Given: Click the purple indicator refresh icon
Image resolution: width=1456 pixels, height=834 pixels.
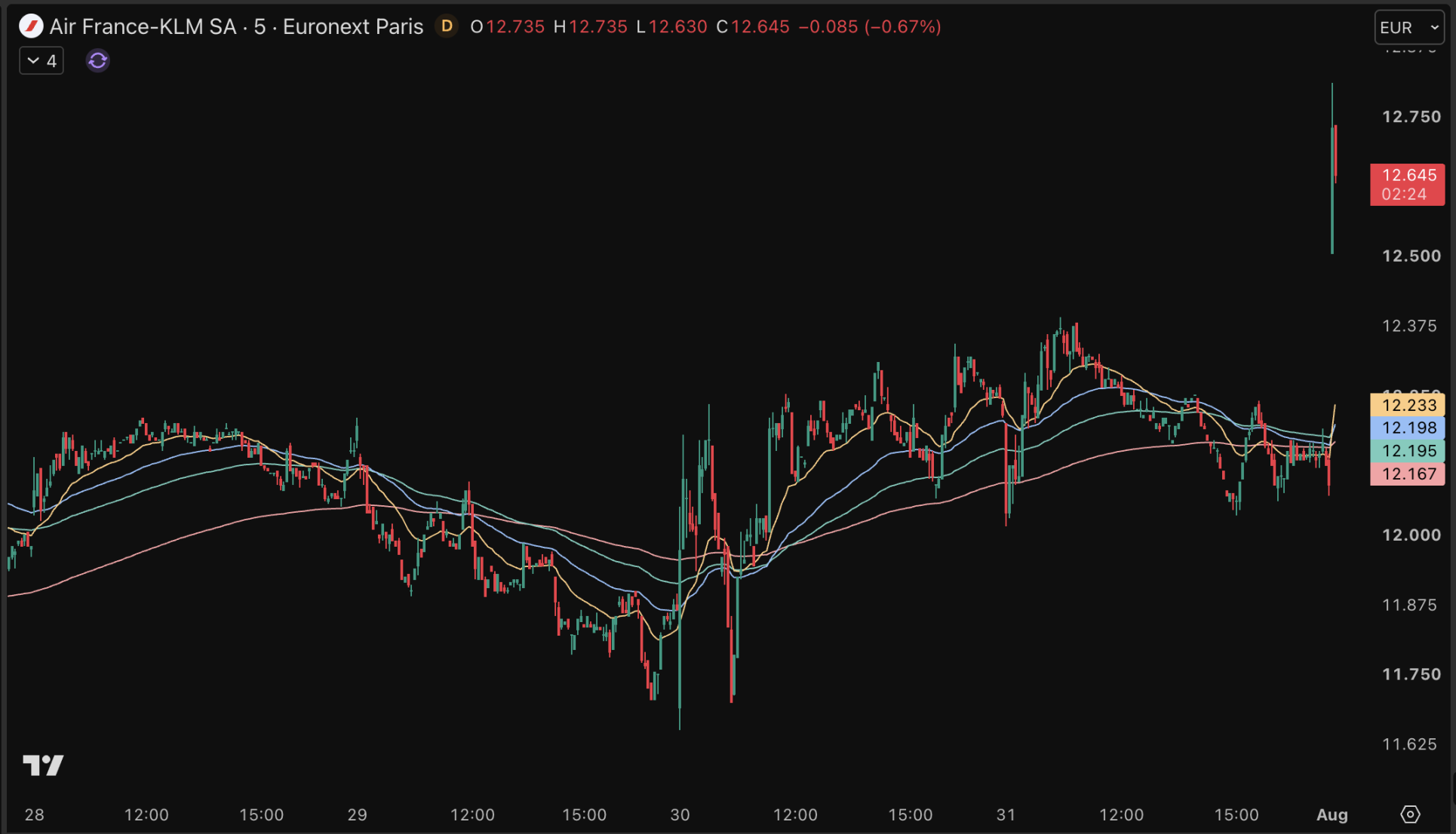Looking at the screenshot, I should (97, 60).
